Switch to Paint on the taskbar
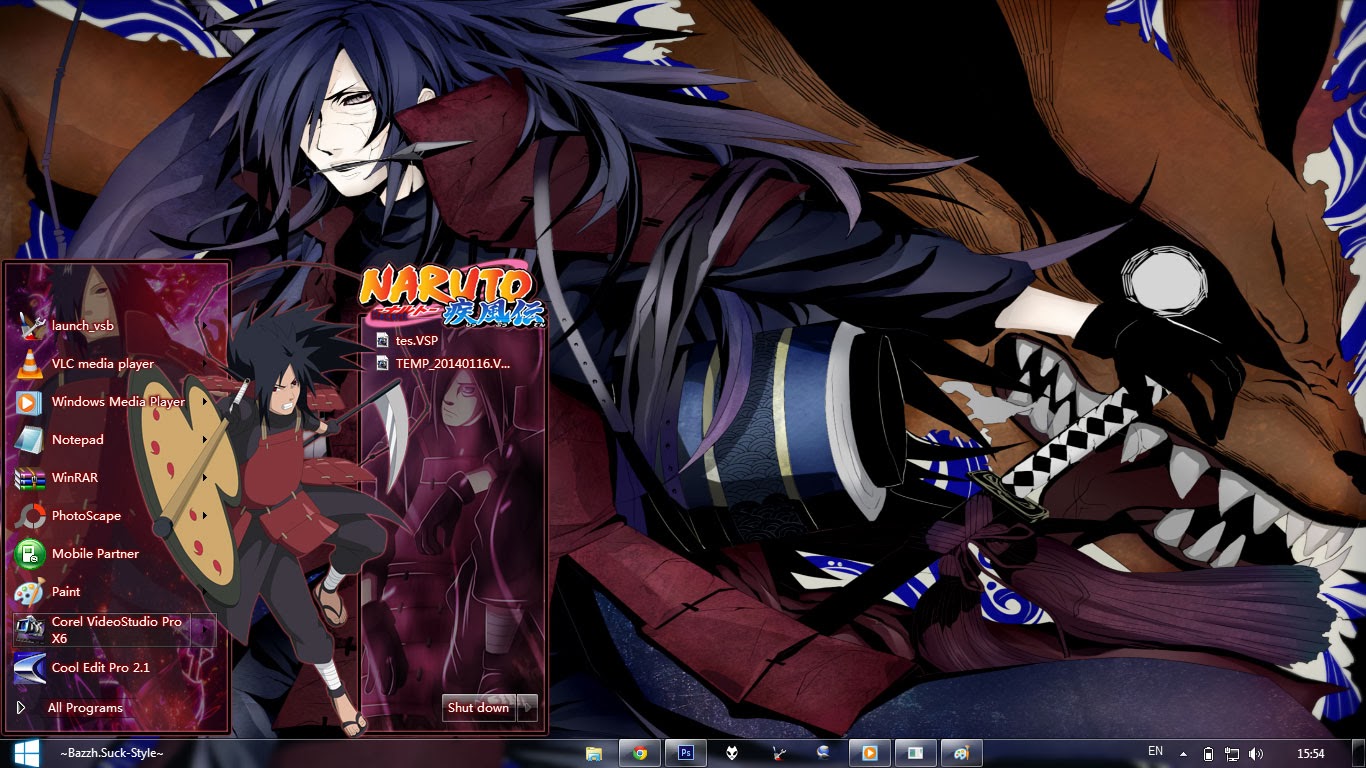 [x=961, y=754]
